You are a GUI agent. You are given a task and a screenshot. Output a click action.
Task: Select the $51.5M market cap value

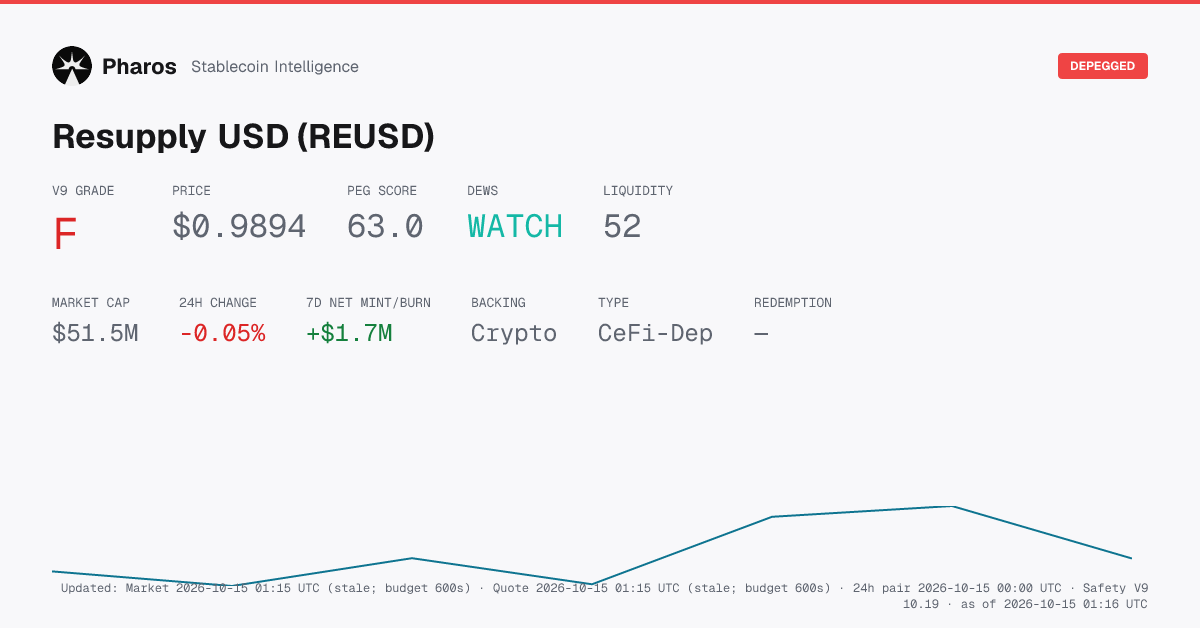[95, 334]
